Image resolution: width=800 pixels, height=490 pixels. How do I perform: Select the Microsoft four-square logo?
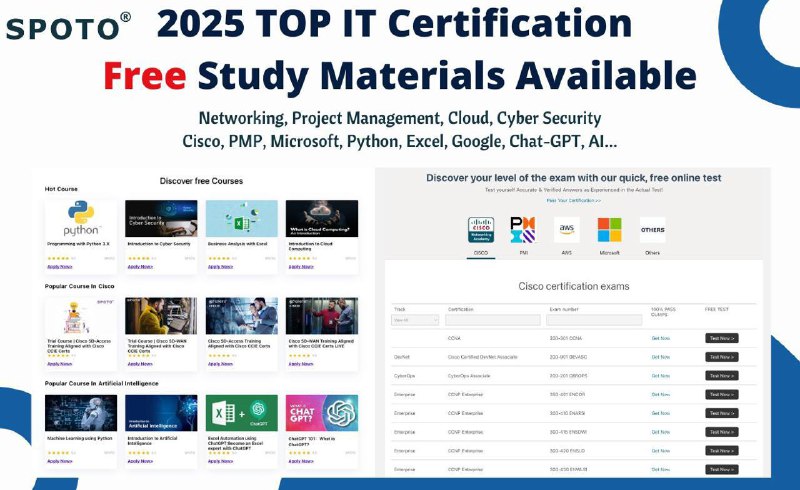[610, 230]
